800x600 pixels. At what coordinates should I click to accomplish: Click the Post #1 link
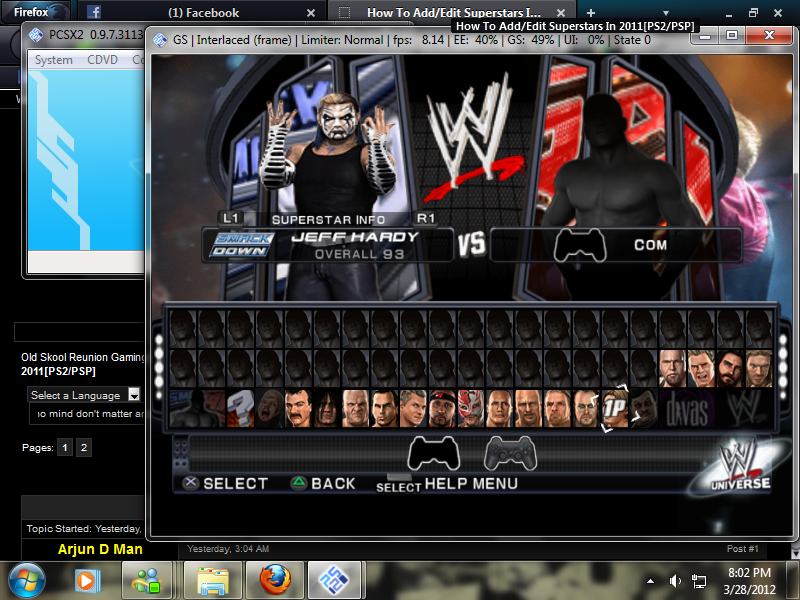(742, 548)
